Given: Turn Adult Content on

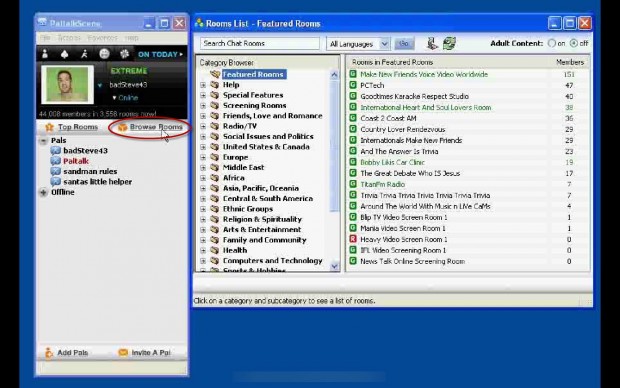Looking at the screenshot, I should coord(552,43).
